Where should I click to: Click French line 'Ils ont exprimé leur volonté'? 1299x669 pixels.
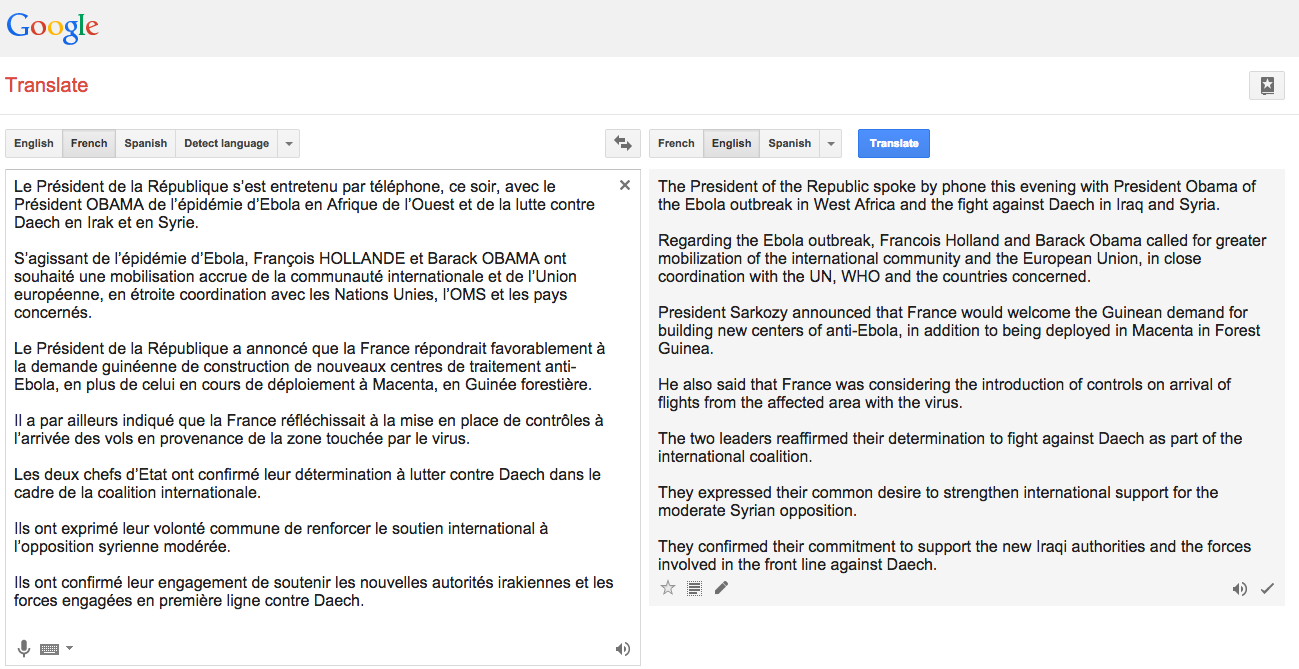point(281,538)
